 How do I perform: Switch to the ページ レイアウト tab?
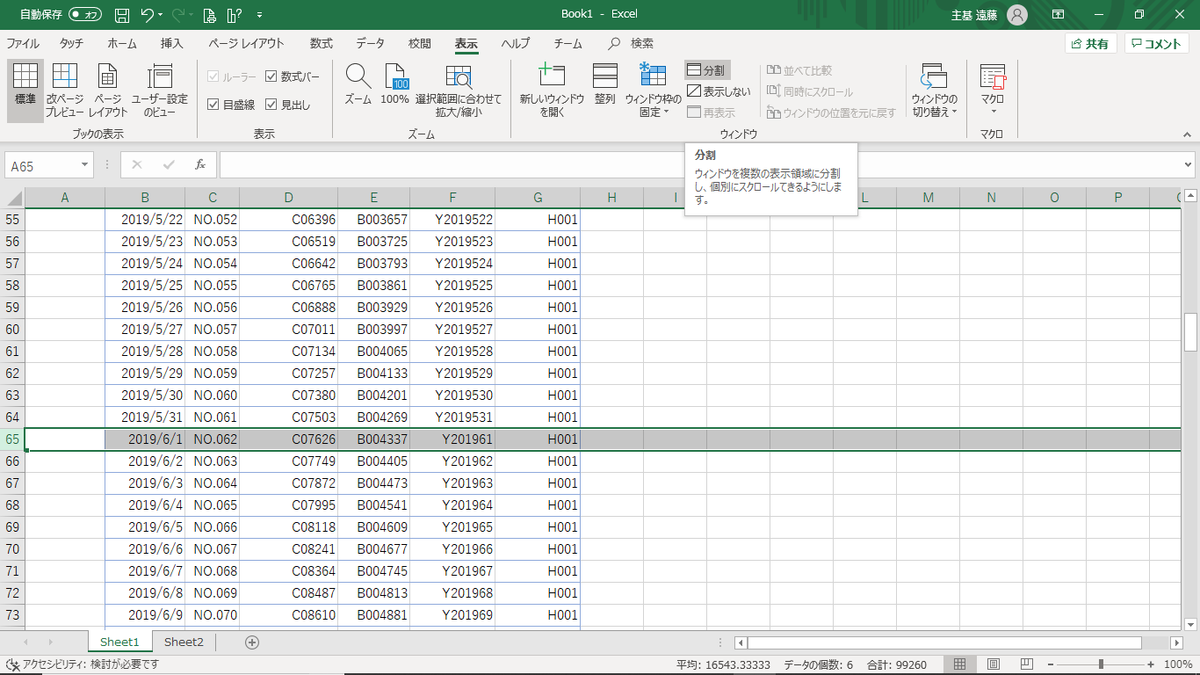coord(246,44)
